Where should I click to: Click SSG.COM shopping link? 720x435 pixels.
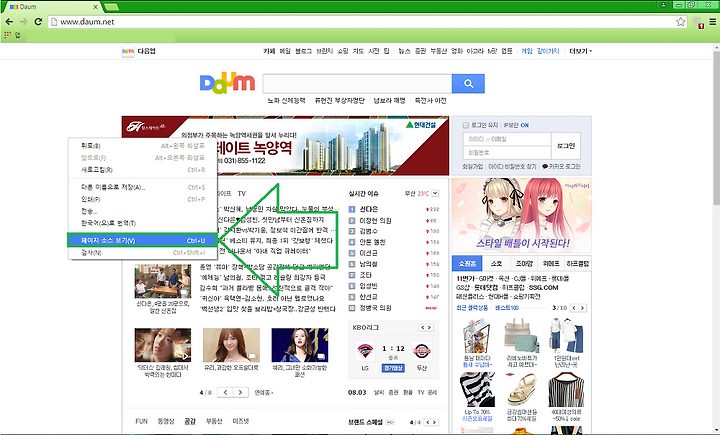[x=544, y=288]
